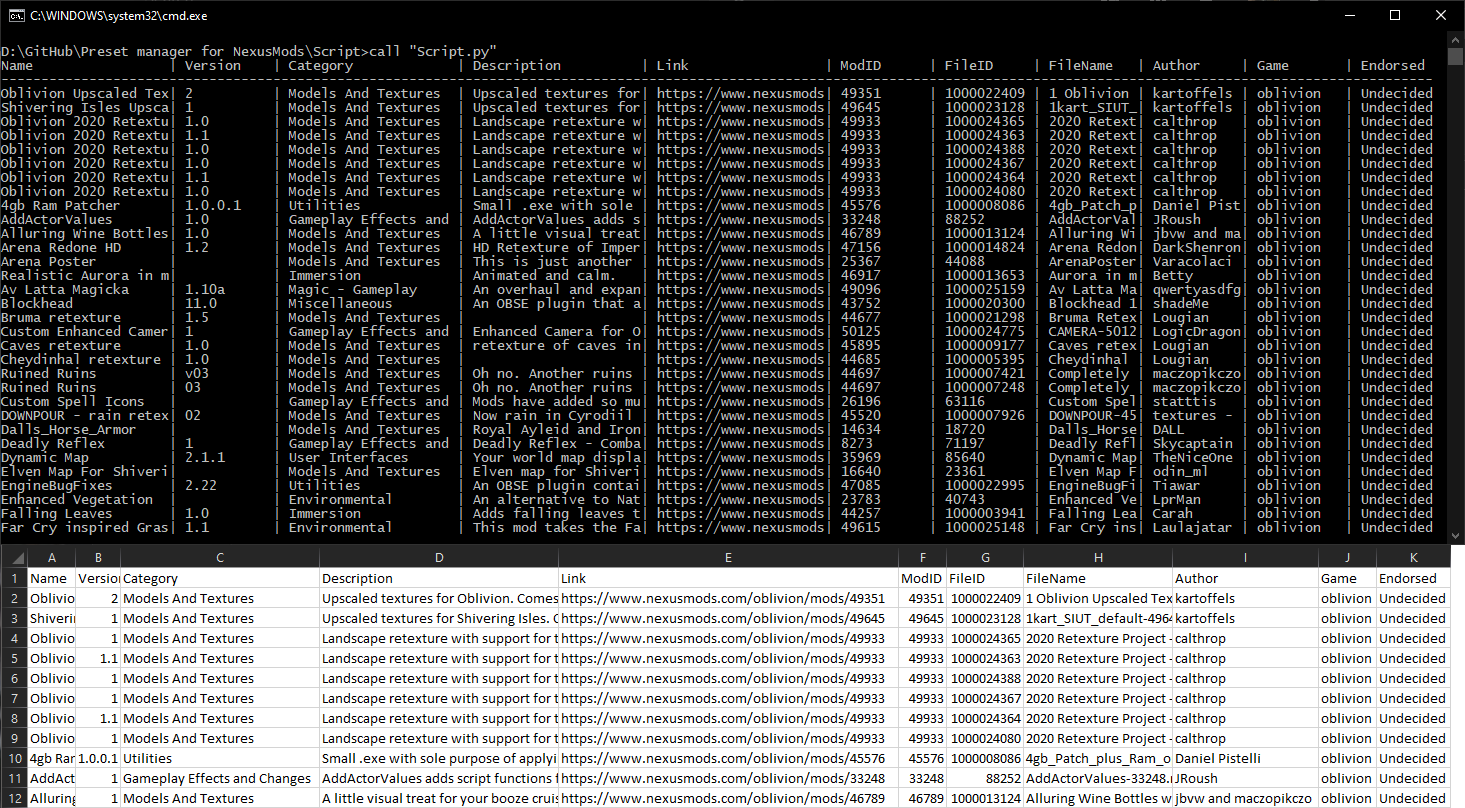Click spreadsheet cell '1.0.0.1' version
The height and width of the screenshot is (808, 1465).
click(x=98, y=758)
